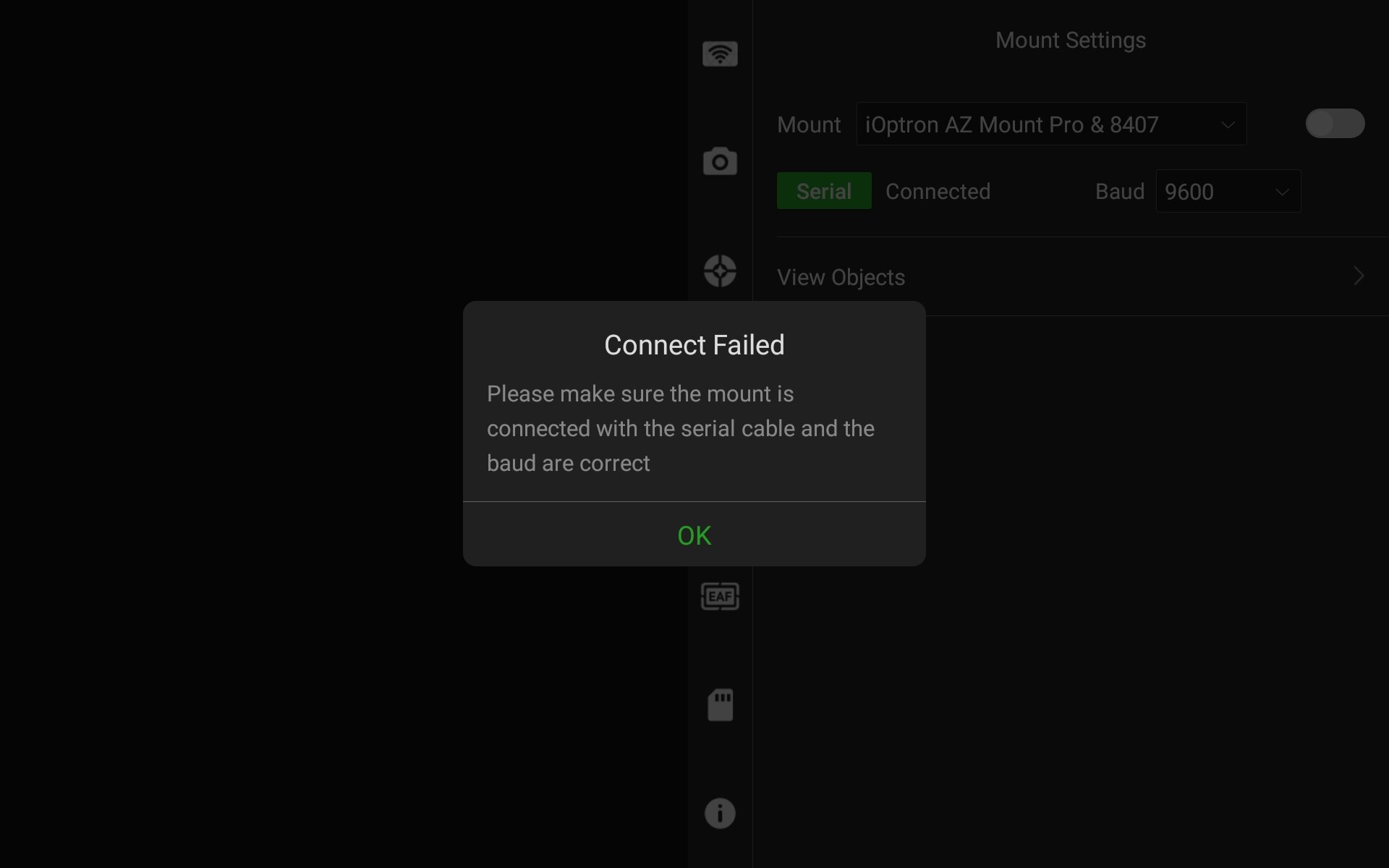Screen dimensions: 1389x868
Task: Toggle the mount connection switch
Action: coord(1335,124)
